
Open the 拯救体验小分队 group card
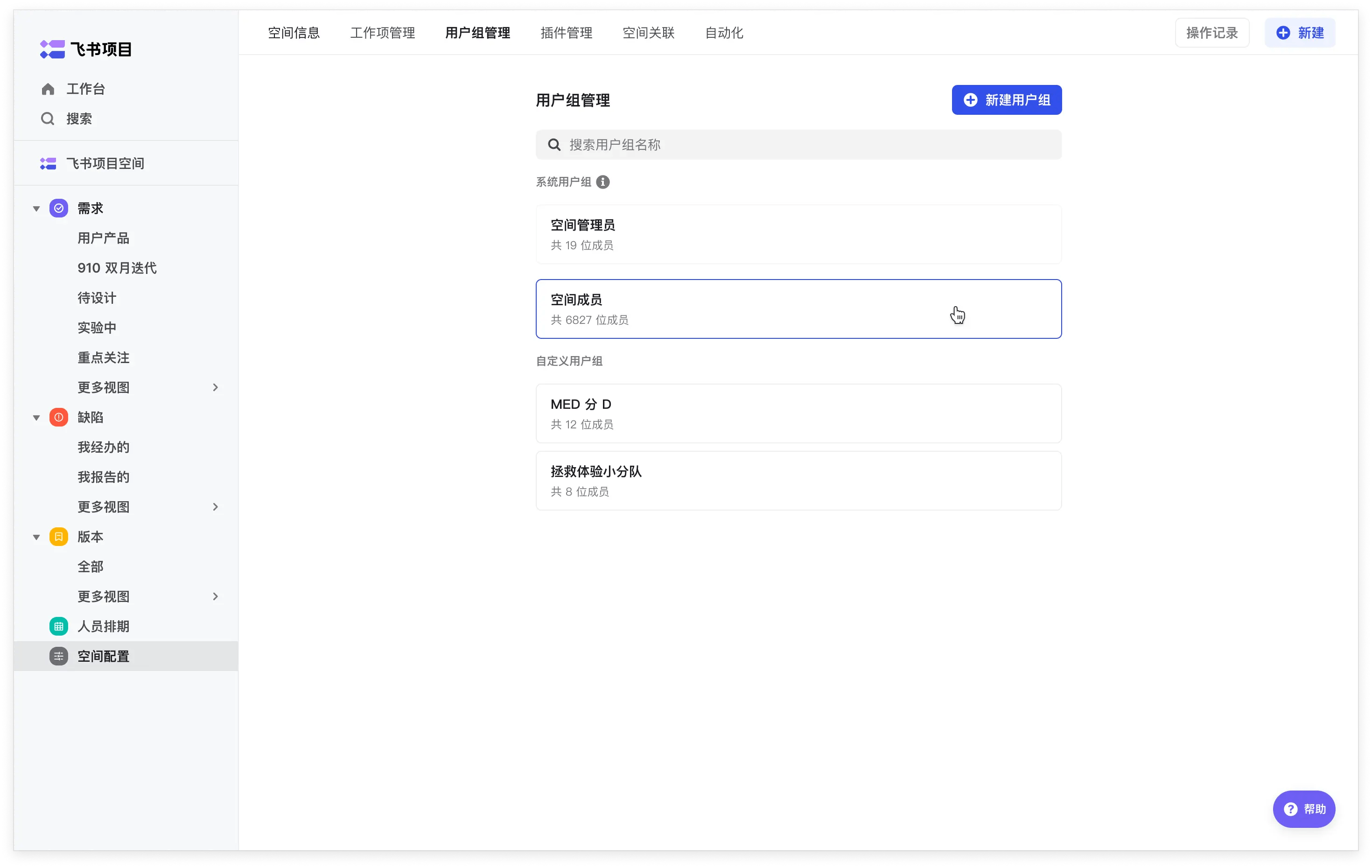[798, 481]
